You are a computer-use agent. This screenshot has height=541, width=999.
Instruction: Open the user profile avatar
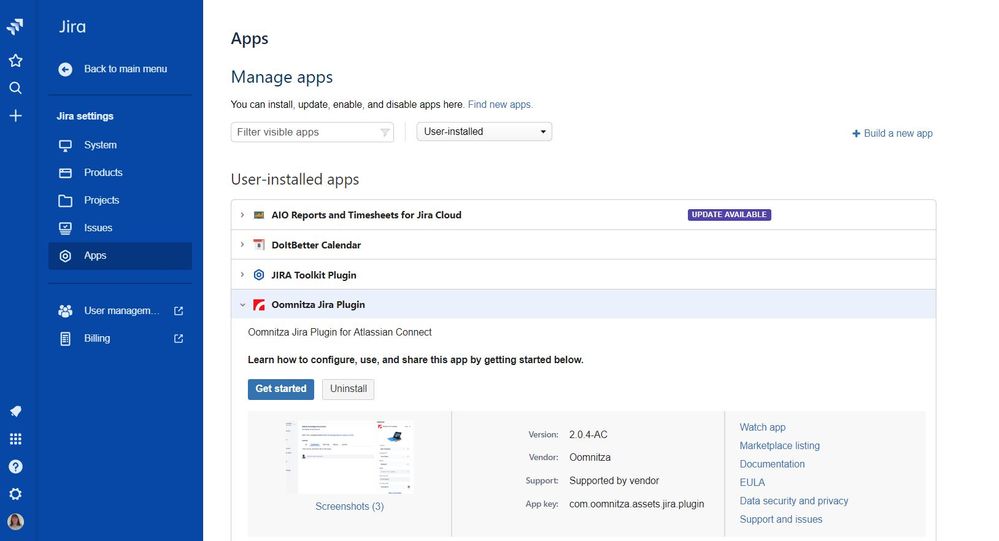point(15,521)
